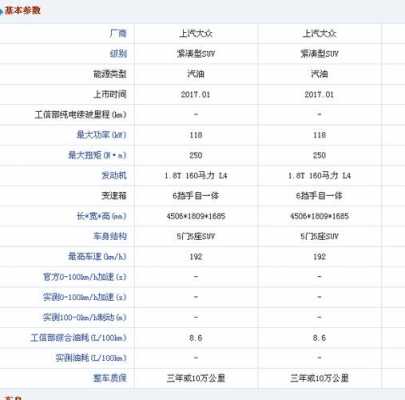The width and height of the screenshot is (405, 400).
Task: Select the 工信部纯电续驶里程(km) row label
Action: click(81, 115)
